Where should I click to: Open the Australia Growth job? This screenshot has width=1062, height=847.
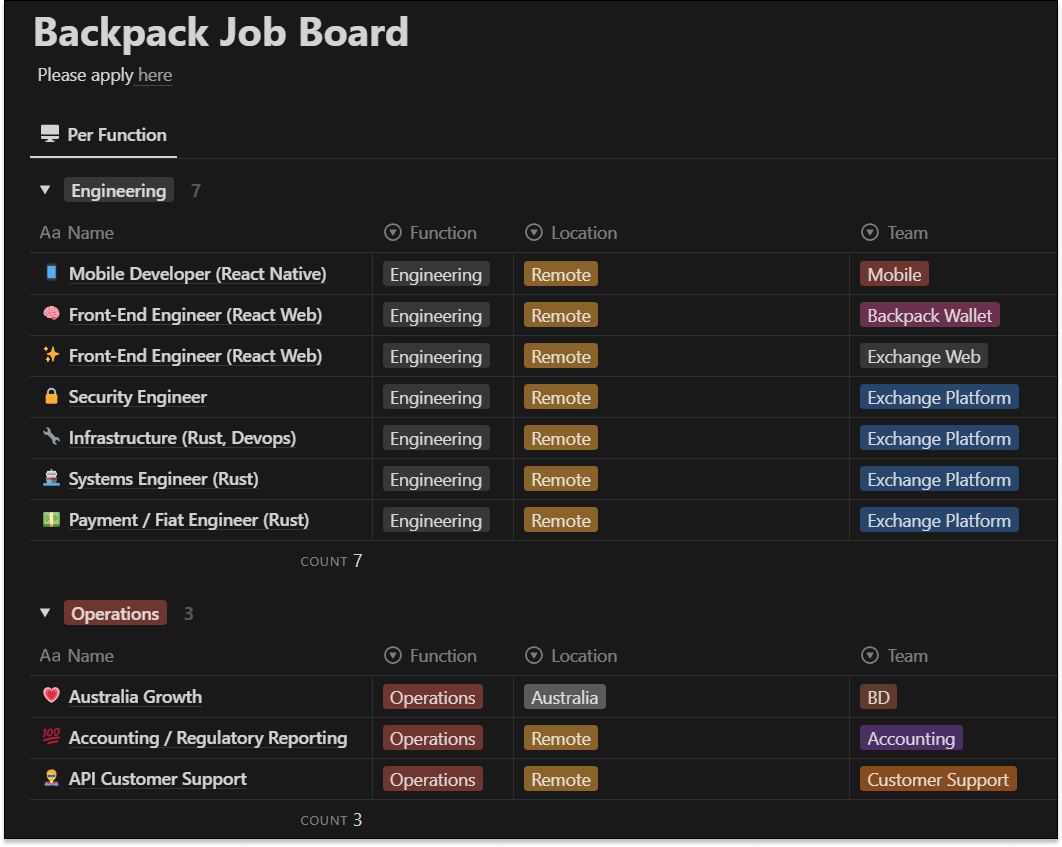click(135, 697)
